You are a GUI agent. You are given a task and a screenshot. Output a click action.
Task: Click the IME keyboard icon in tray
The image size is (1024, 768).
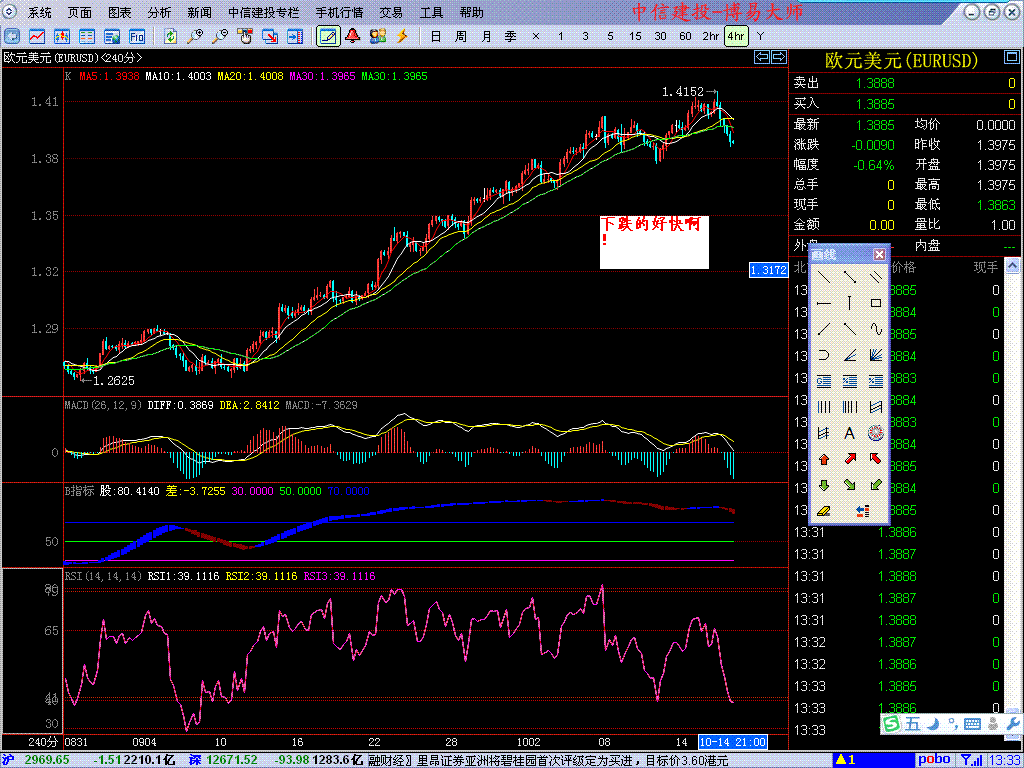(x=972, y=724)
